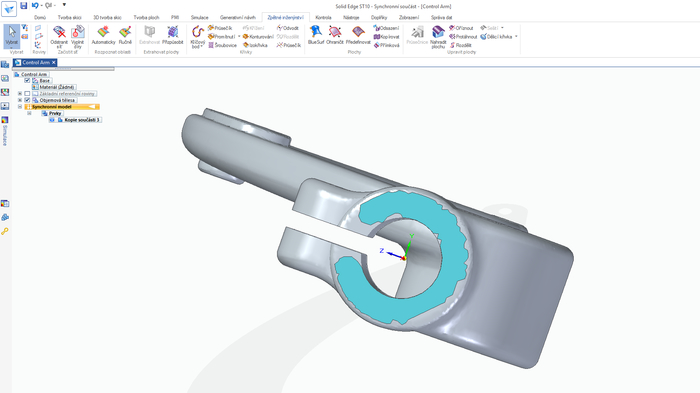Save the document with the floppy icon
This screenshot has width=700, height=393.
(24, 5)
